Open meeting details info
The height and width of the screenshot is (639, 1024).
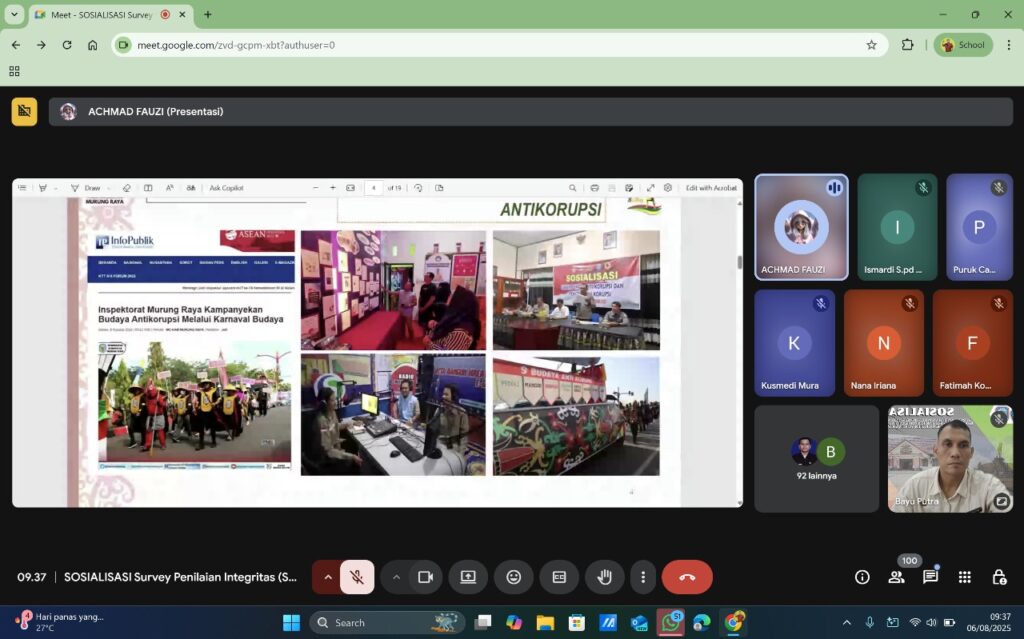pyautogui.click(x=862, y=577)
